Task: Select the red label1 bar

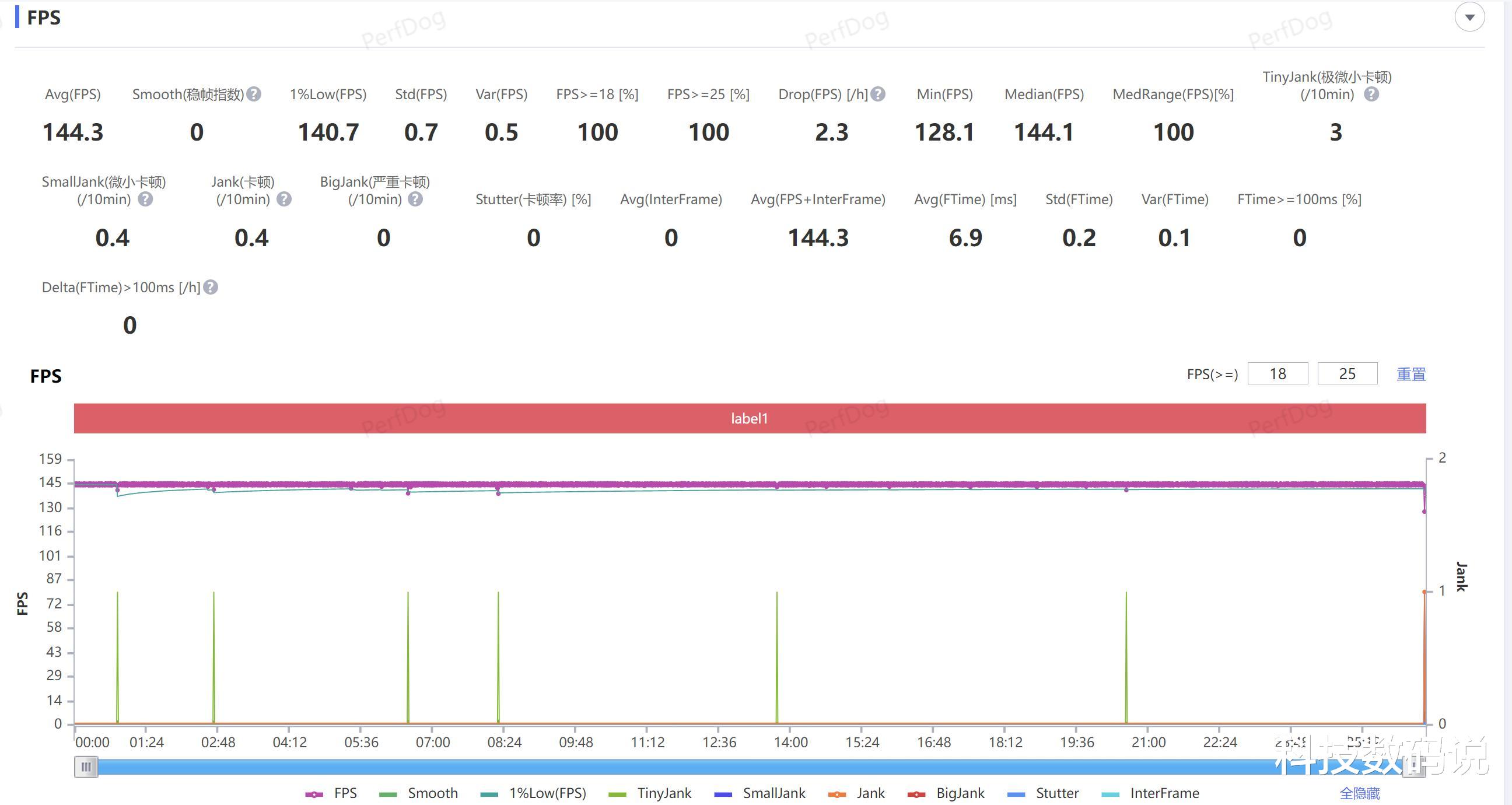Action: pyautogui.click(x=750, y=419)
